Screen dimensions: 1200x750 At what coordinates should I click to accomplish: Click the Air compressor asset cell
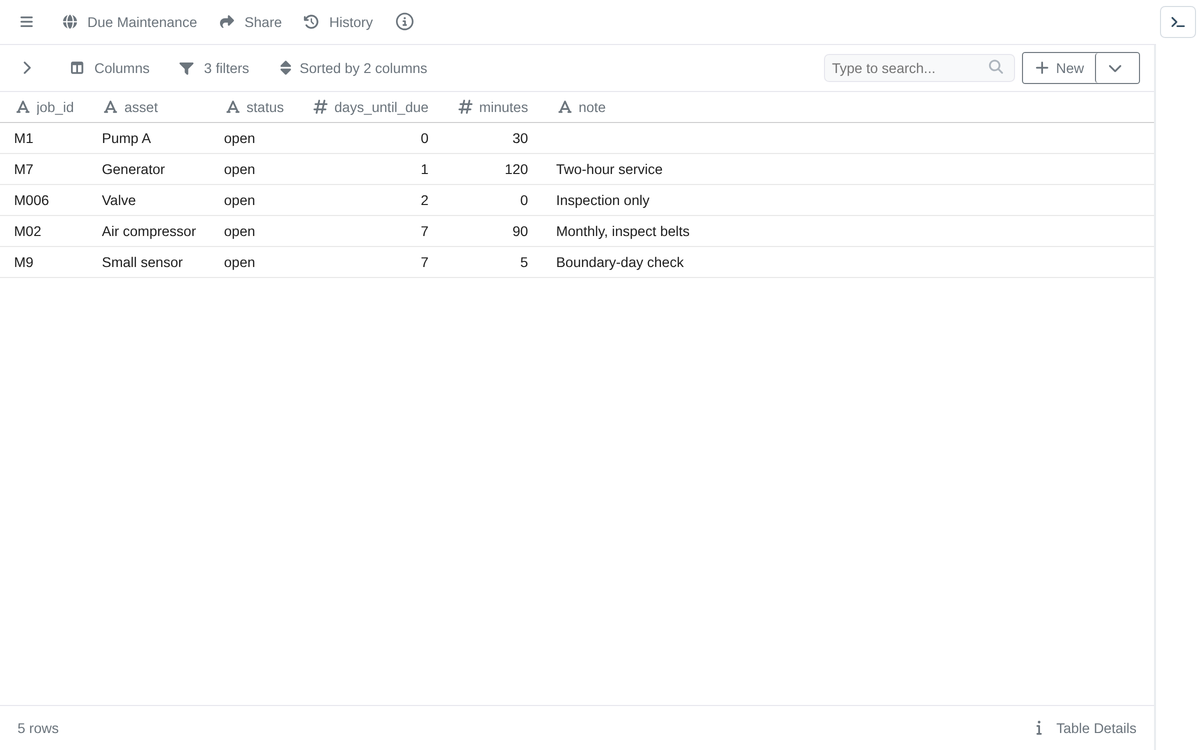coord(149,231)
